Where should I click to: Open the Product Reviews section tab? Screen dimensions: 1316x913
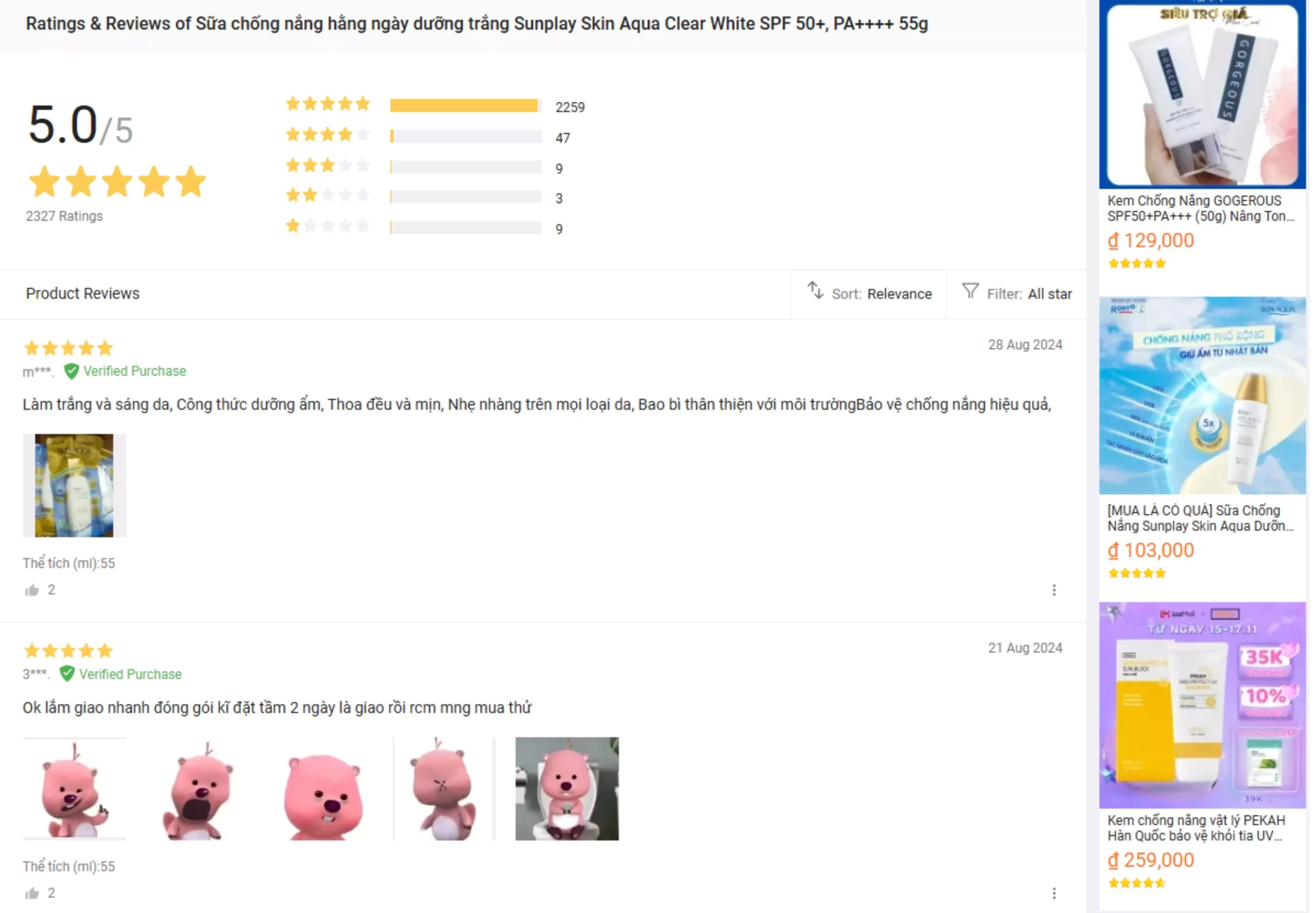(x=82, y=293)
